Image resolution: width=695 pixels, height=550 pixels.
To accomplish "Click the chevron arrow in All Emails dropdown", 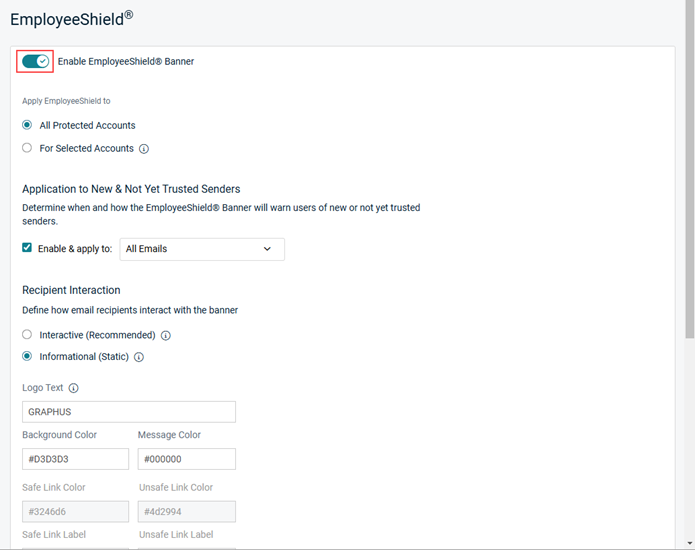I will (267, 249).
